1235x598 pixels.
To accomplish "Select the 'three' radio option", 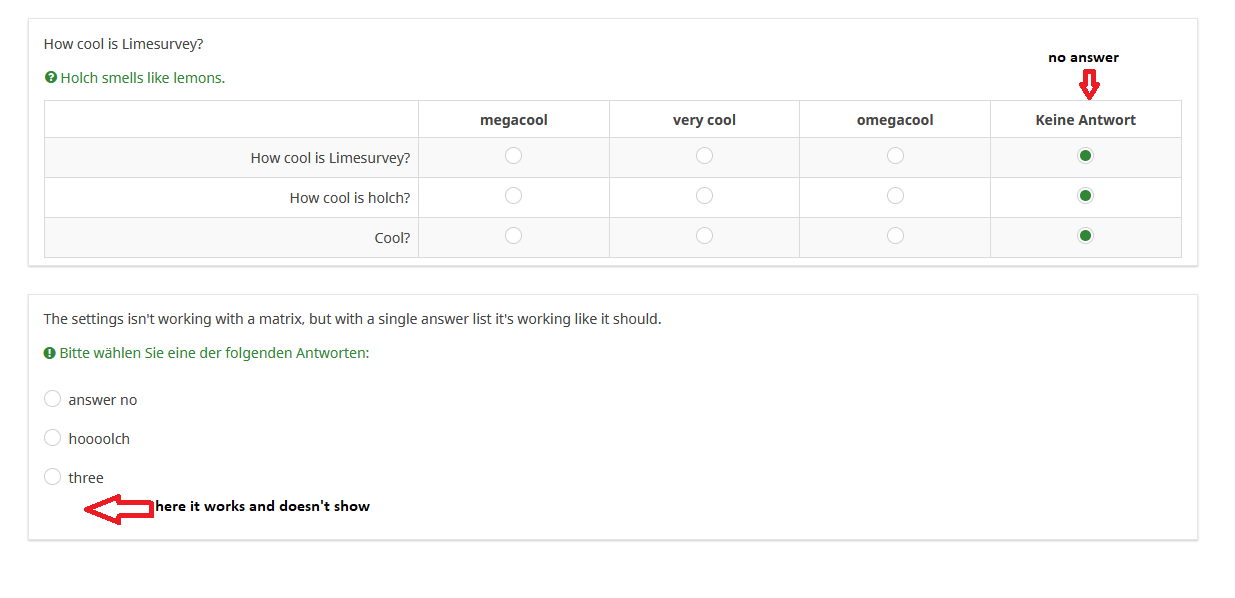I will (53, 477).
